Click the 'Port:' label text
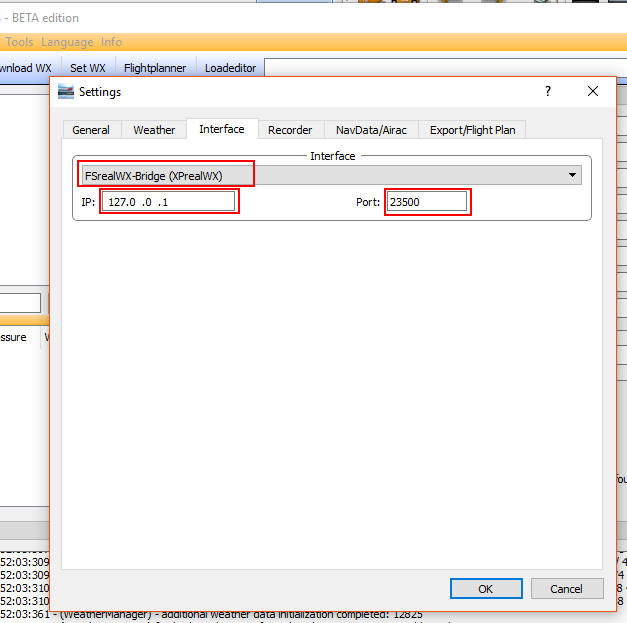This screenshot has height=623, width=627. coord(368,202)
